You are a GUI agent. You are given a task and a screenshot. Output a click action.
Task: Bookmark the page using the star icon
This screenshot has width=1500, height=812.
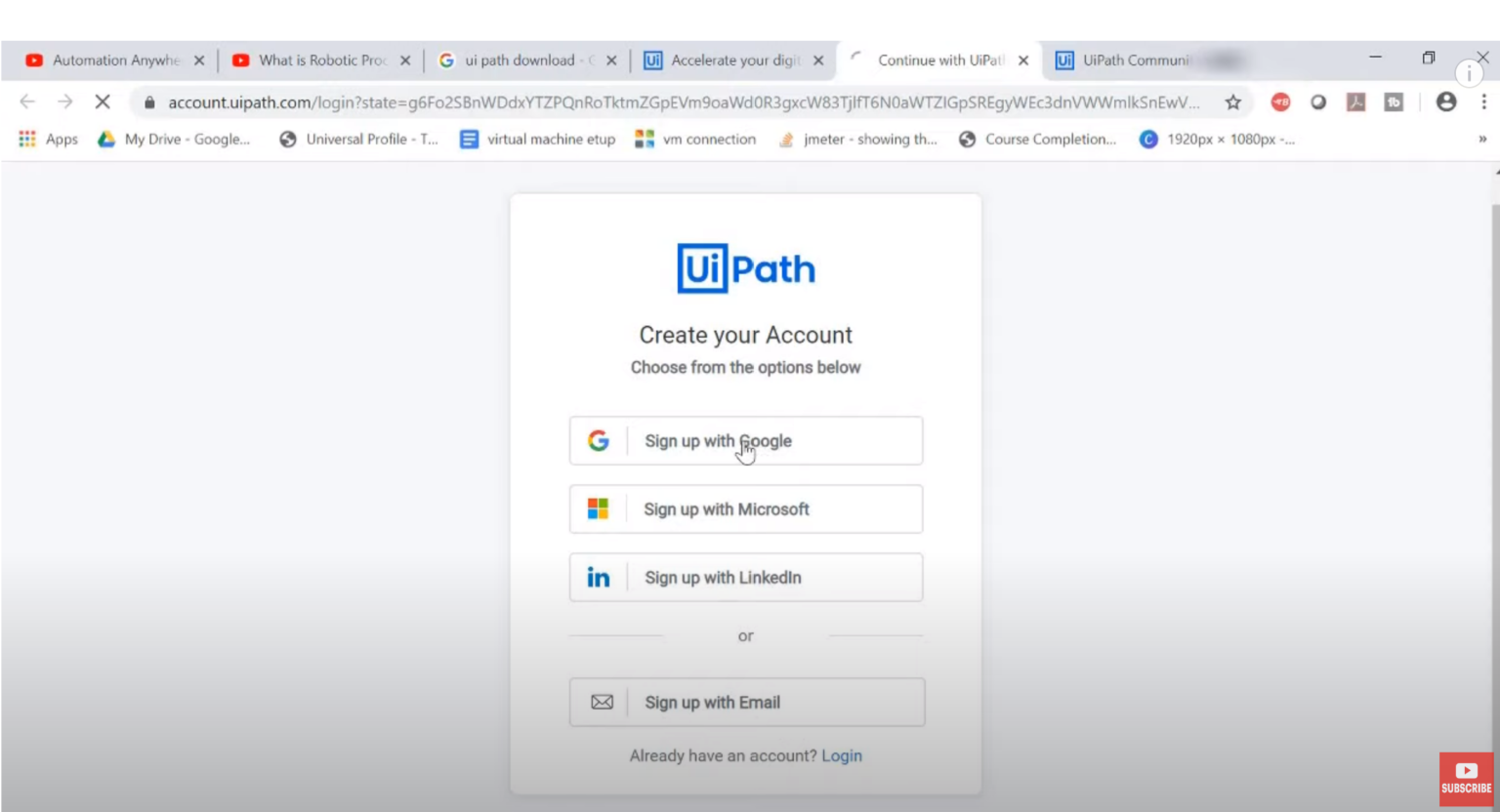(x=1232, y=101)
